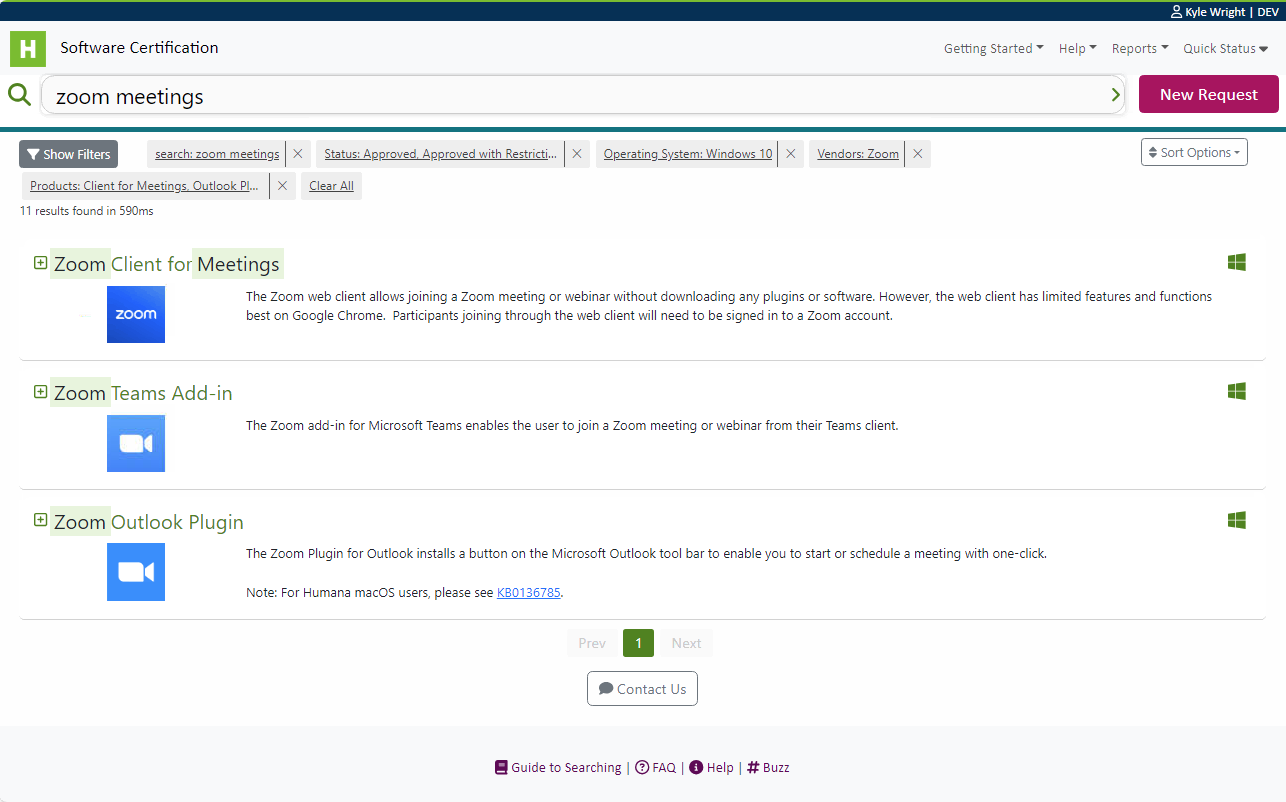Click the 11 results found text
This screenshot has width=1286, height=802.
tap(87, 211)
